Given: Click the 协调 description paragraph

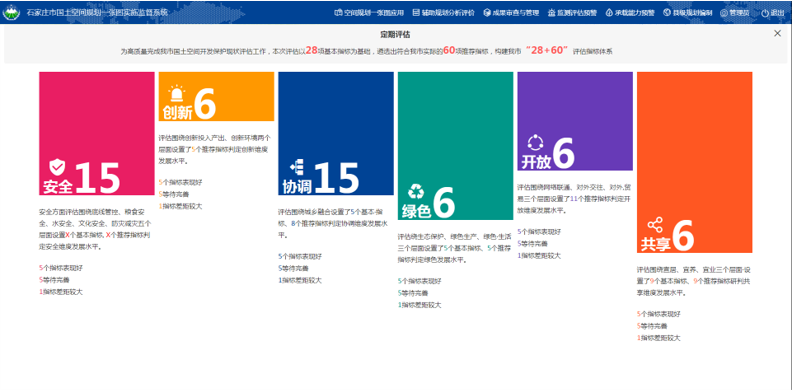Looking at the screenshot, I should (x=334, y=223).
